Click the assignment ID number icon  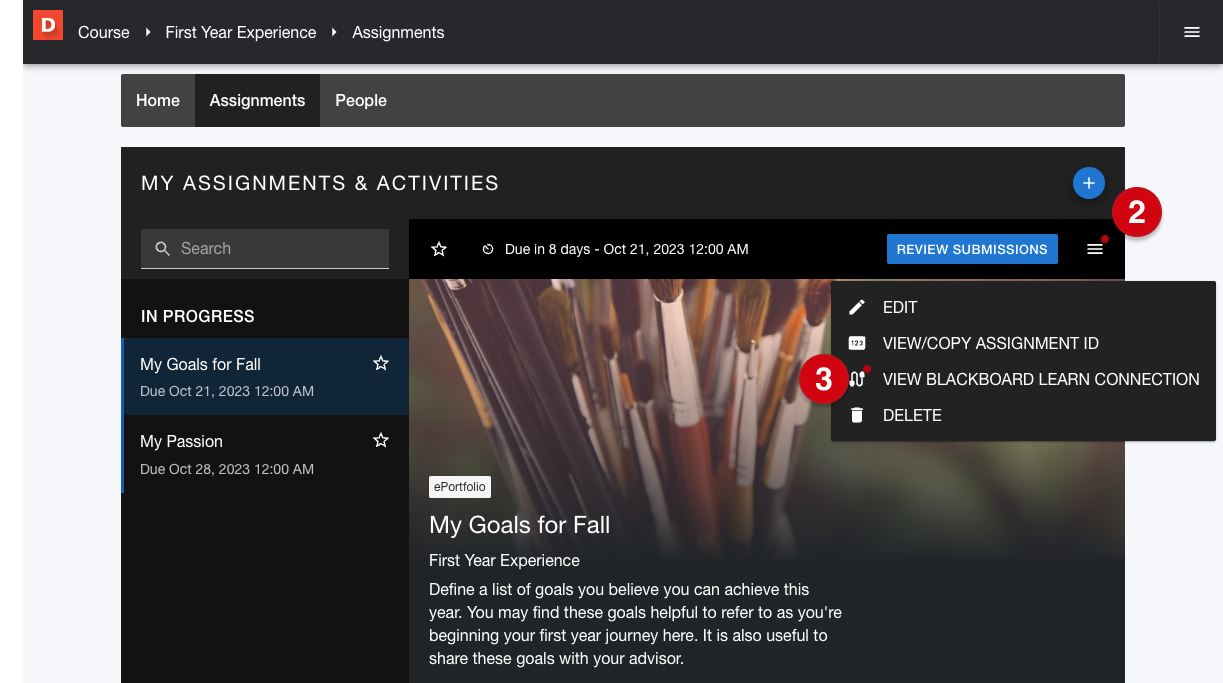coord(857,343)
